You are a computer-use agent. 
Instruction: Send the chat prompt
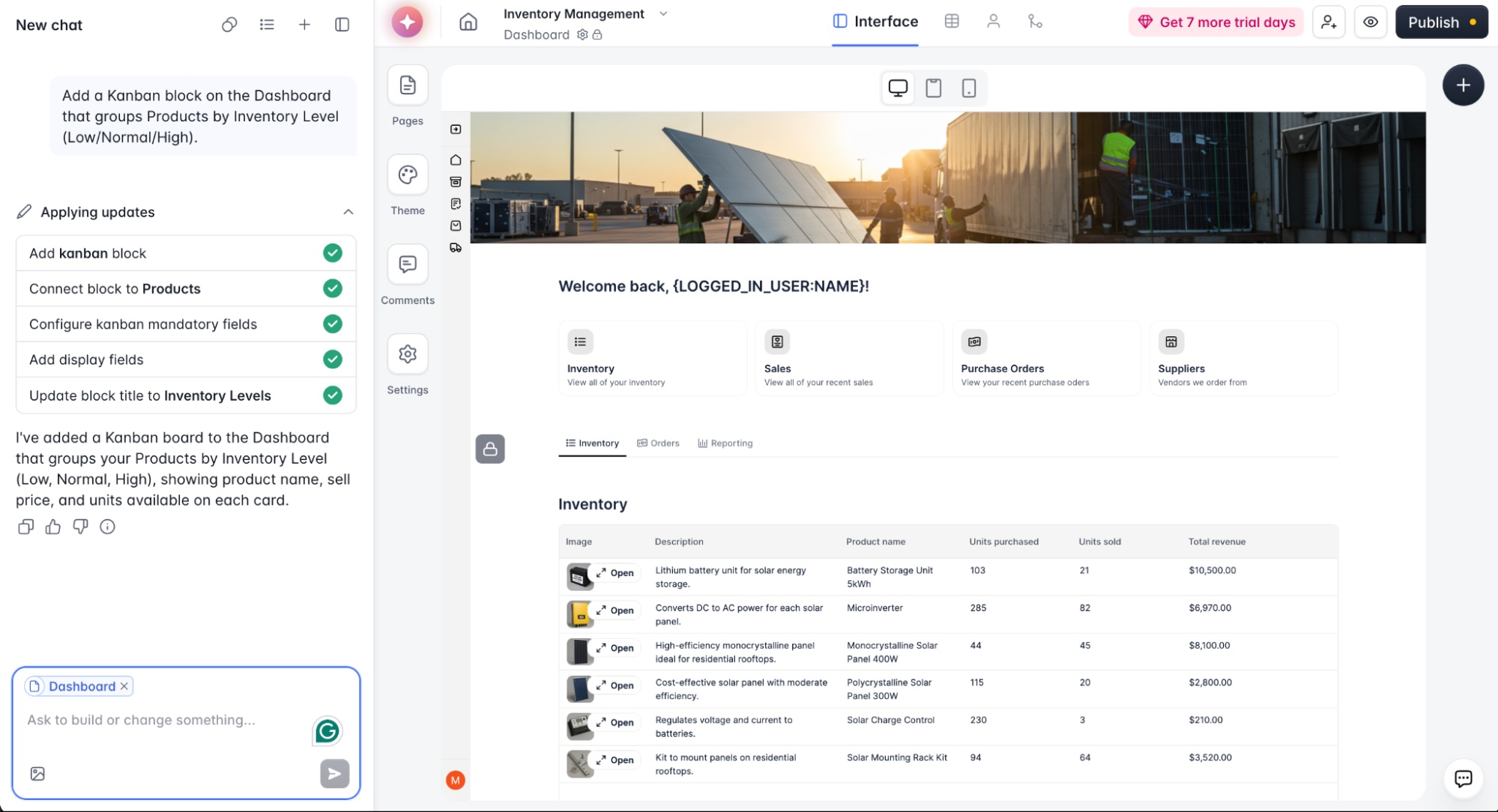[335, 774]
